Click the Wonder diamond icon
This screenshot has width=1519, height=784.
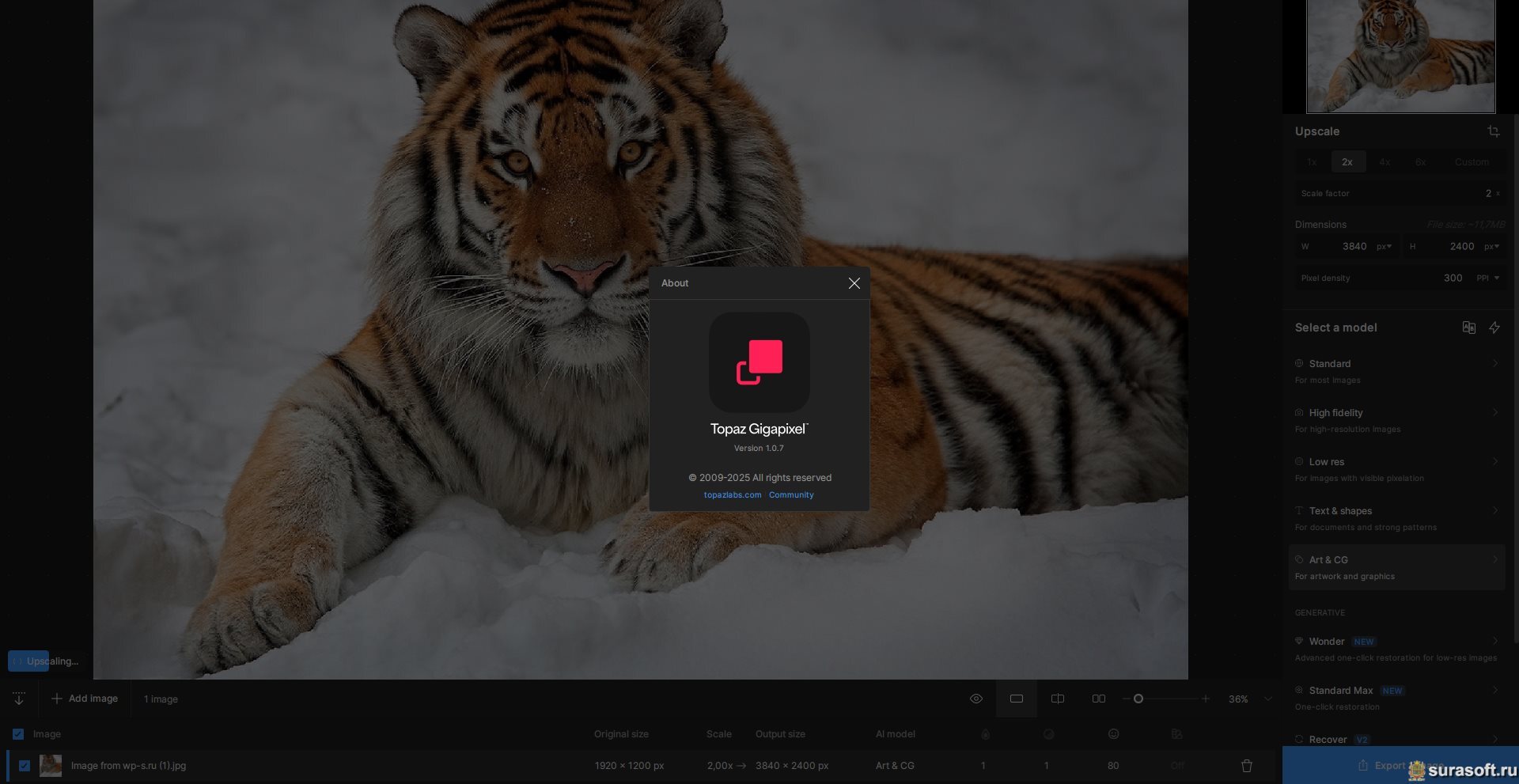[x=1299, y=642]
